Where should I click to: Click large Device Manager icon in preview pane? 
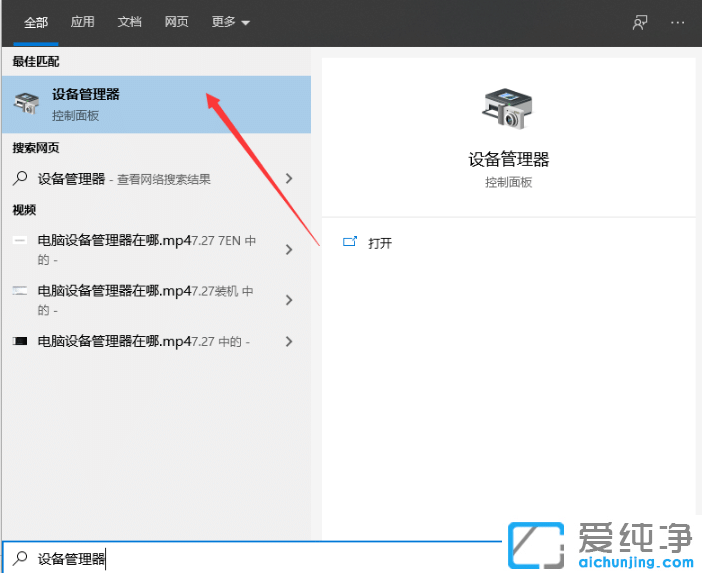[508, 109]
